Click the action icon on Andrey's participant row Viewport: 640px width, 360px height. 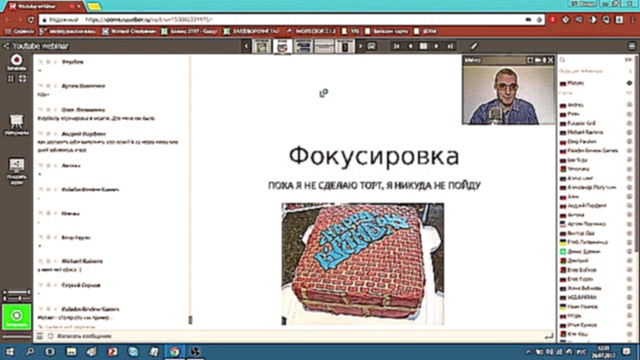point(629,105)
